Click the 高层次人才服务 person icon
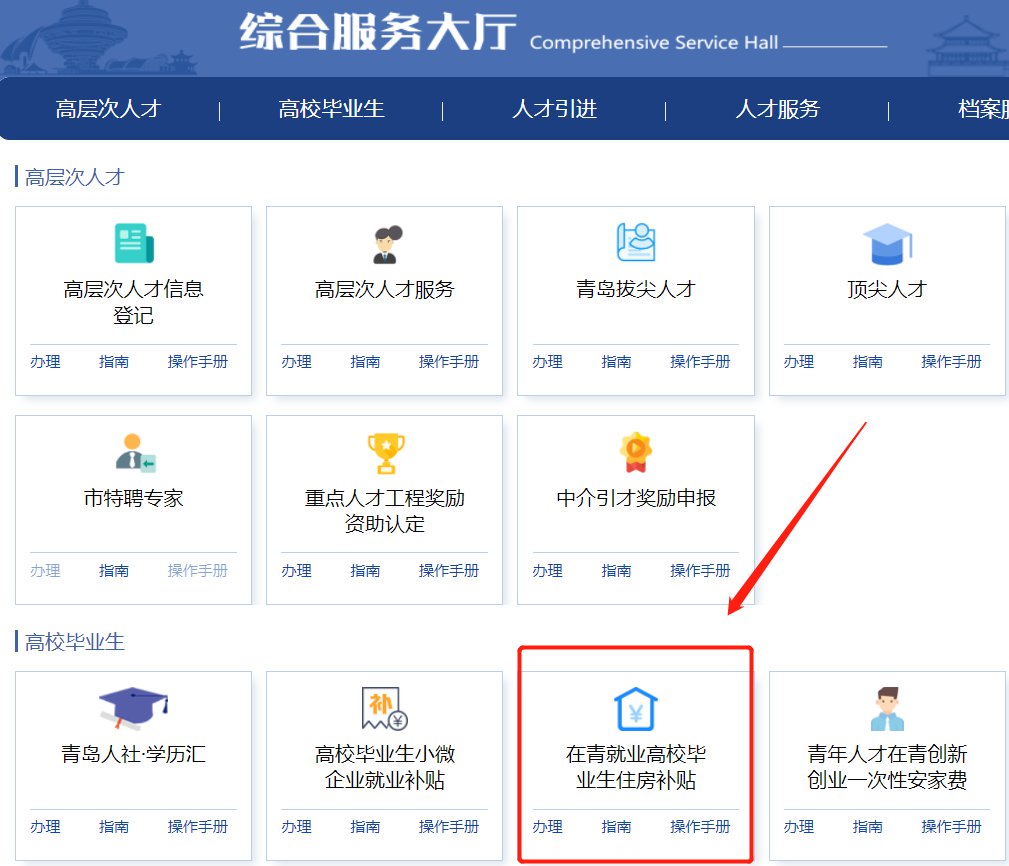1009x866 pixels. (x=385, y=244)
